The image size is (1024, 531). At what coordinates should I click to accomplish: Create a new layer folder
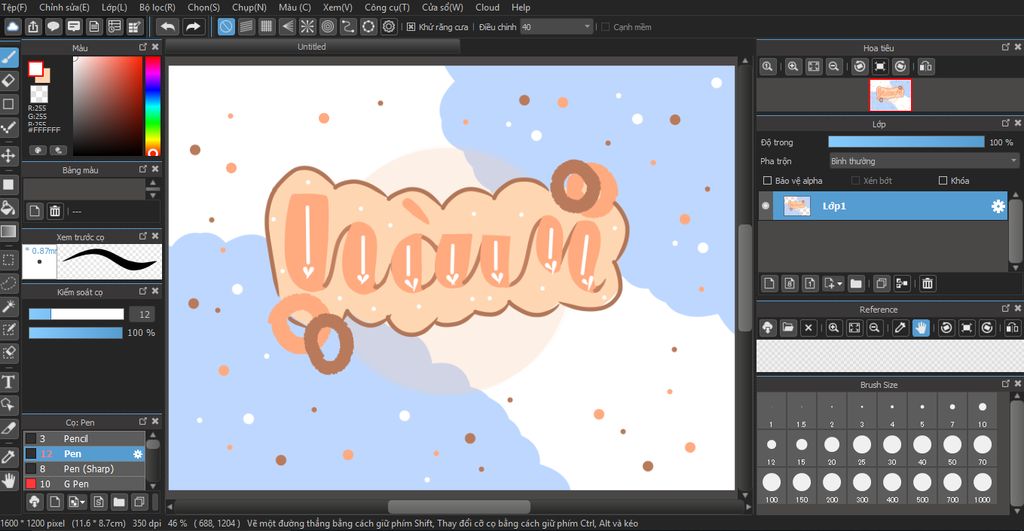tap(856, 283)
